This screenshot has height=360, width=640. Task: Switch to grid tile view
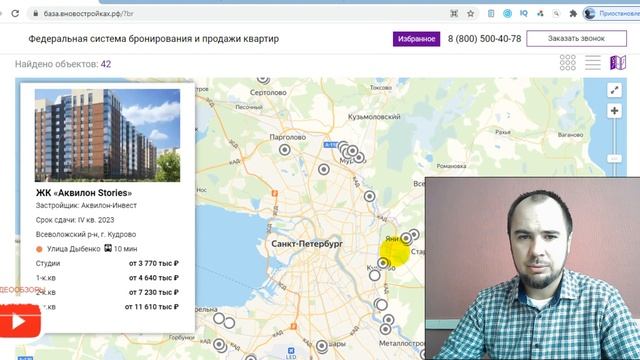coord(568,62)
